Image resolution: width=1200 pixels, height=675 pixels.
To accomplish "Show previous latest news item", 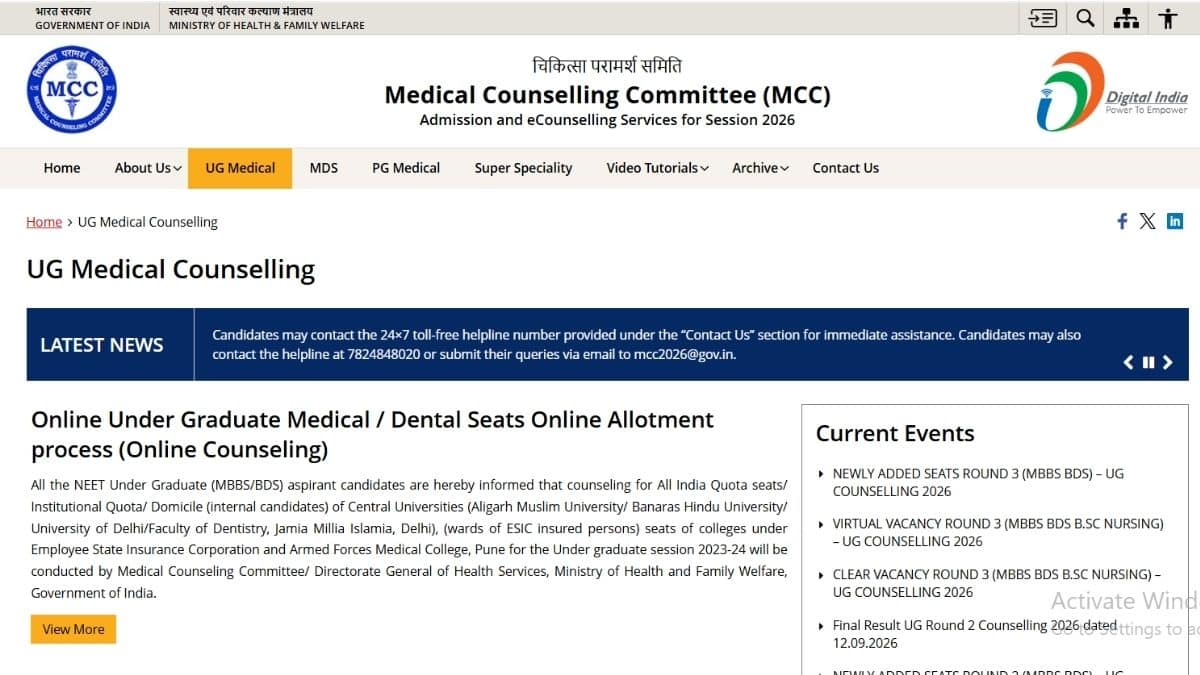I will [1129, 362].
